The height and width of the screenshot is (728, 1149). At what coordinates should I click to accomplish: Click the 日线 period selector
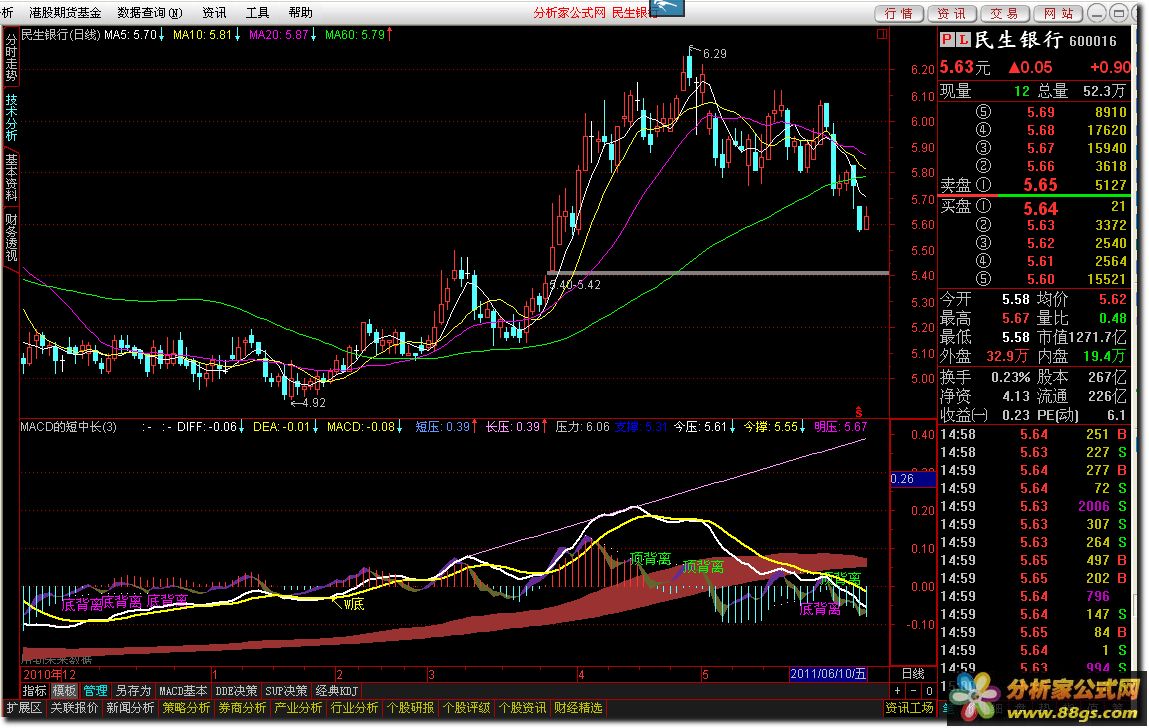pos(912,674)
